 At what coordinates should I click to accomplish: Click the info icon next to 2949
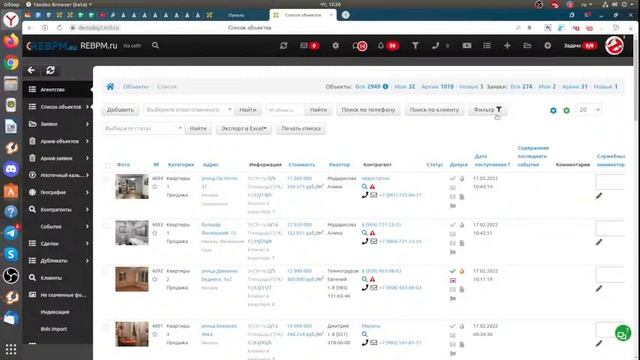(385, 87)
